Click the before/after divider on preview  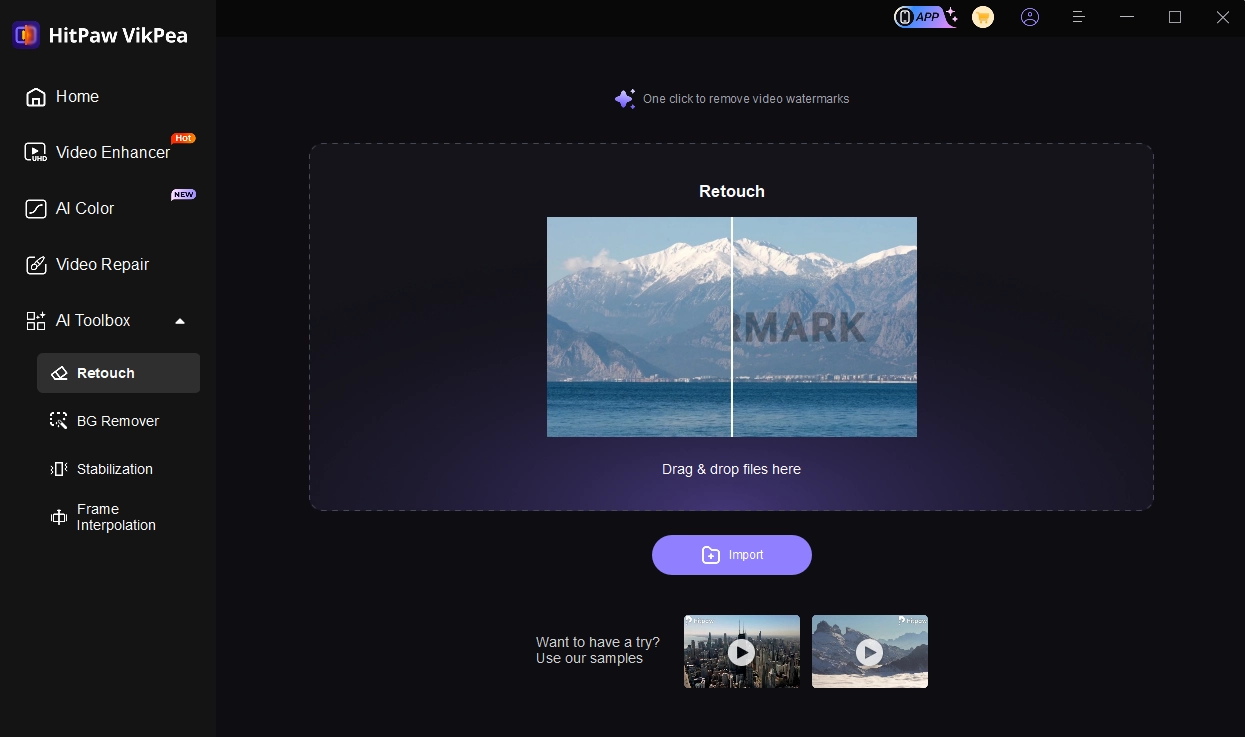[732, 327]
